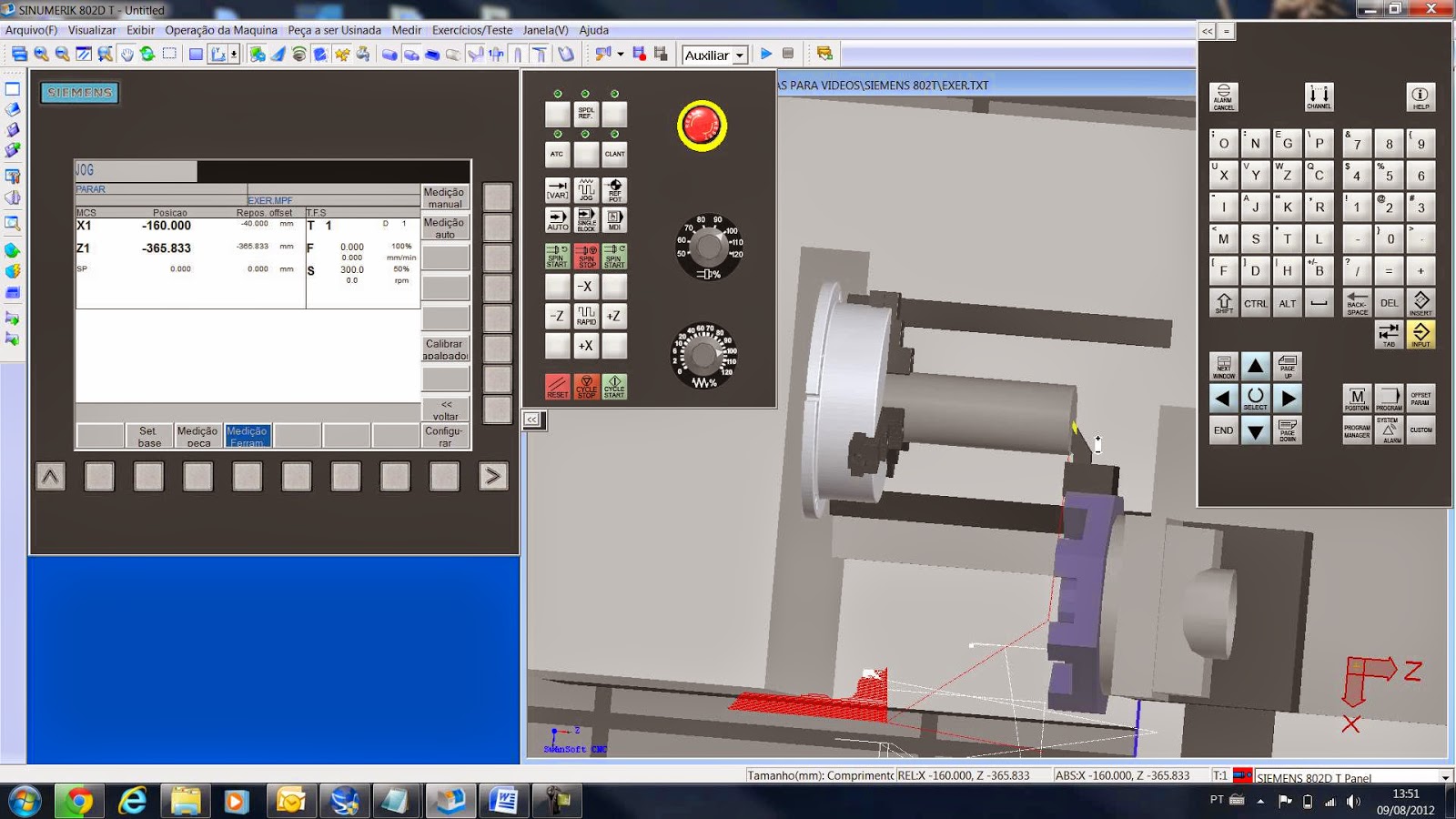Toggle the [VAR] increment key
The image size is (1456, 819).
558,190
